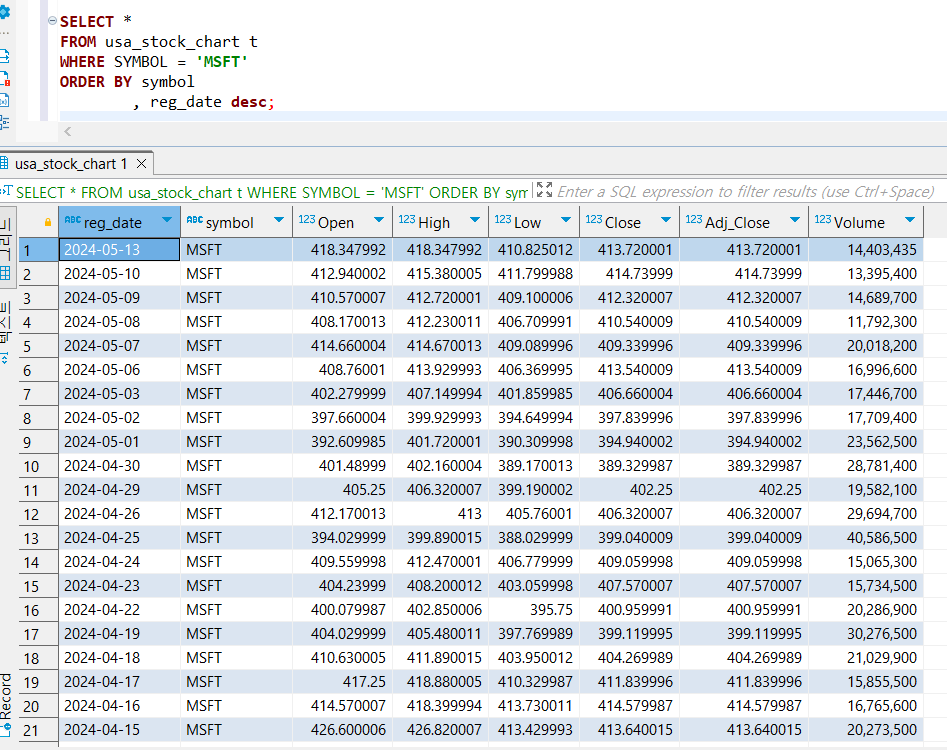
Task: Open SQL editor settings gear icon
Action: pyautogui.click(x=4, y=12)
